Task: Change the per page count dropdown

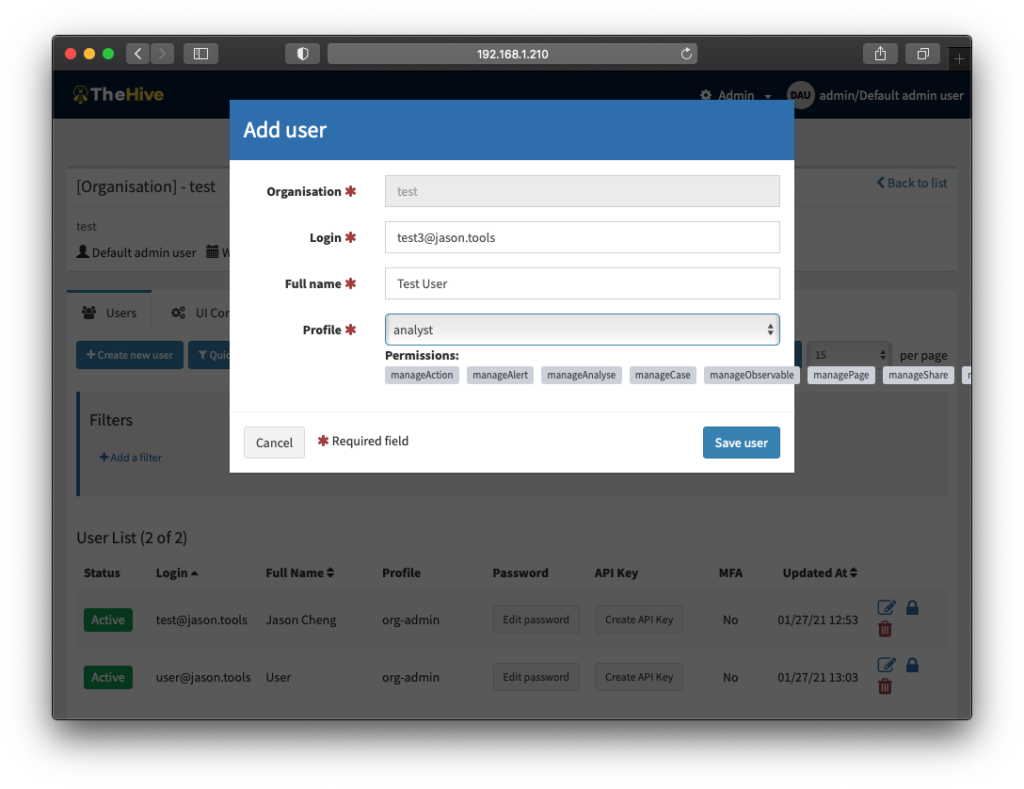Action: click(x=849, y=355)
